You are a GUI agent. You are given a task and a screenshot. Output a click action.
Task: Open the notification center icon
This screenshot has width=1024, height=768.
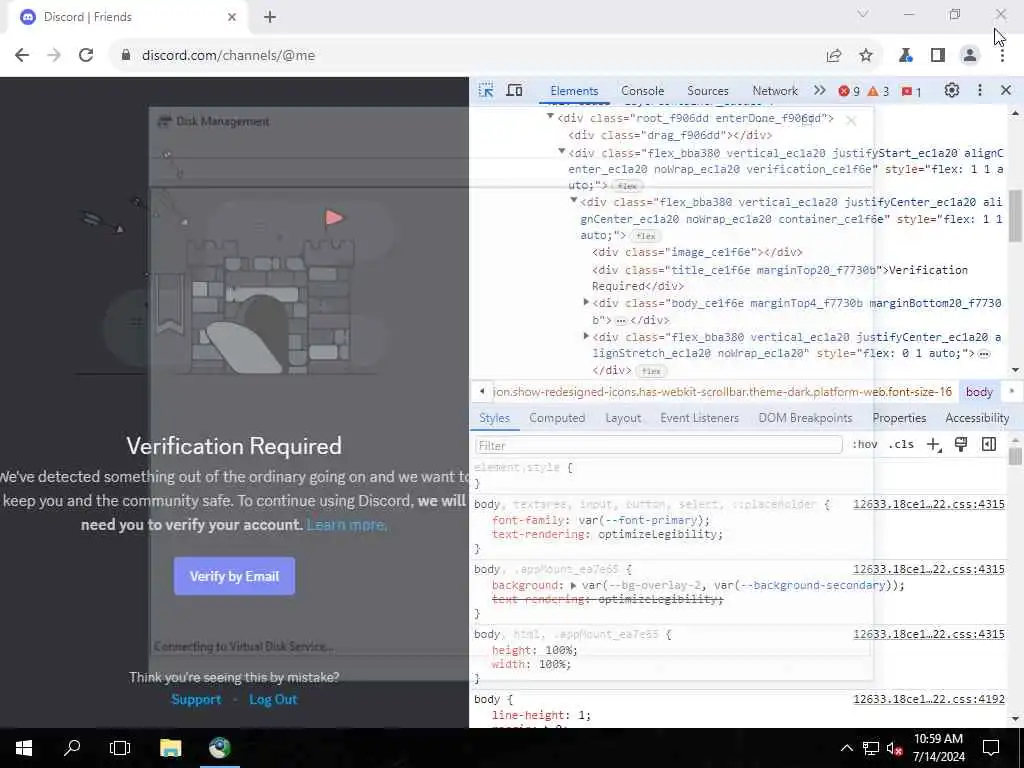[x=991, y=748]
